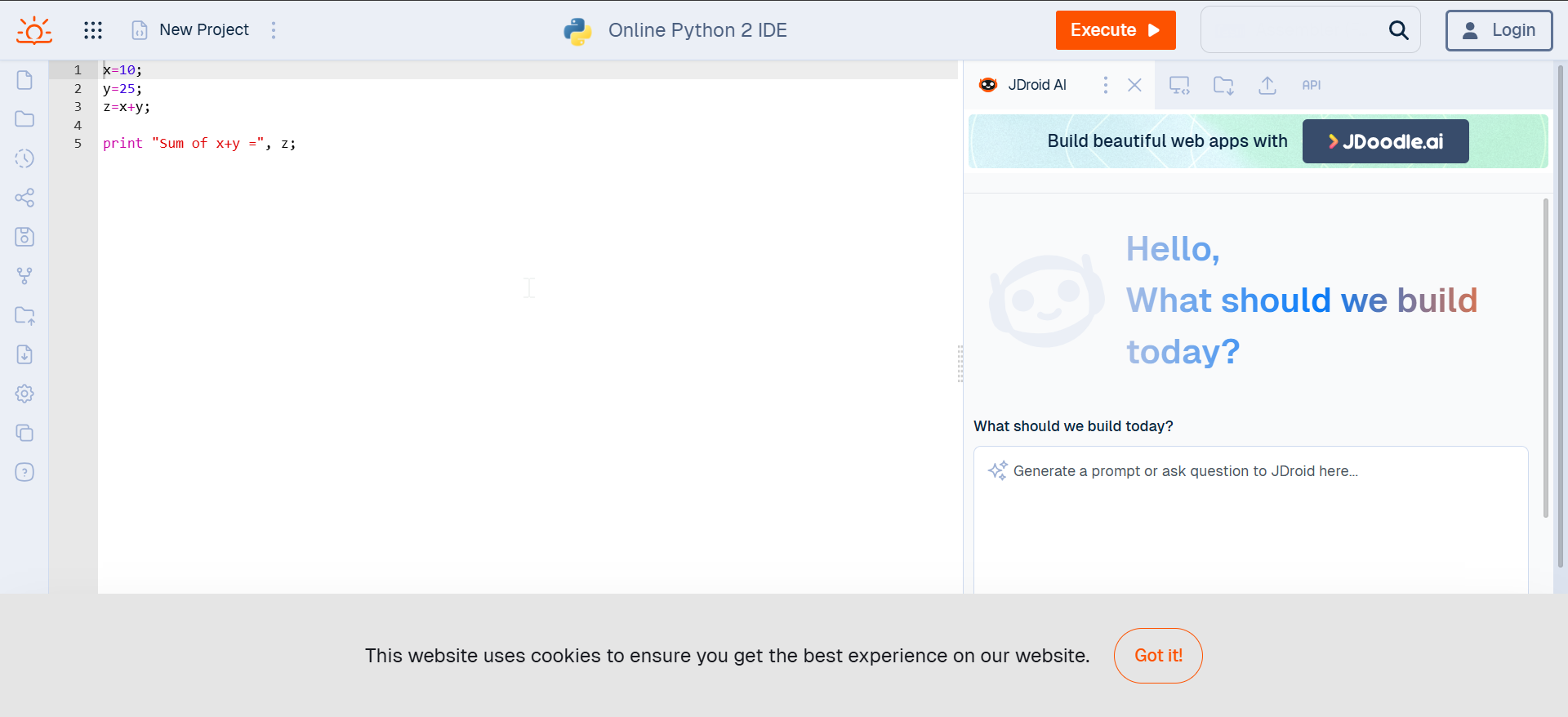The height and width of the screenshot is (717, 1568).
Task: Click the save disk icon in sidebar
Action: point(24,237)
